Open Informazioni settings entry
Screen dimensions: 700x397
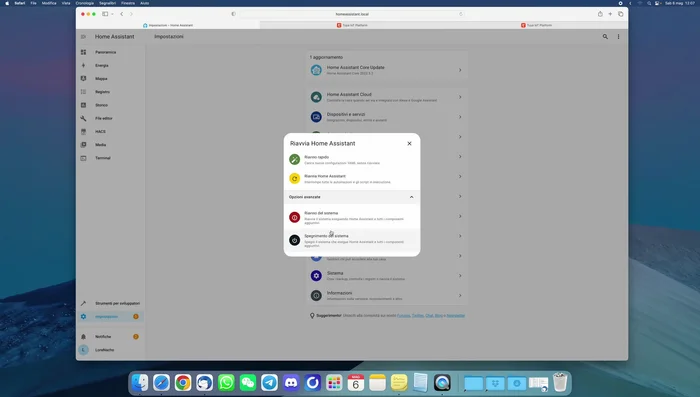click(387, 296)
